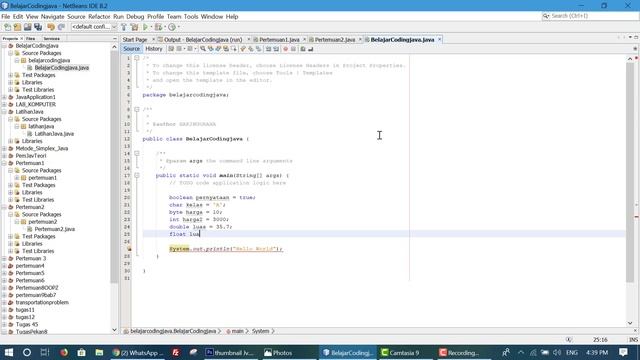
Task: Click the Projects panel vertical scrollbar
Action: pos(114,167)
